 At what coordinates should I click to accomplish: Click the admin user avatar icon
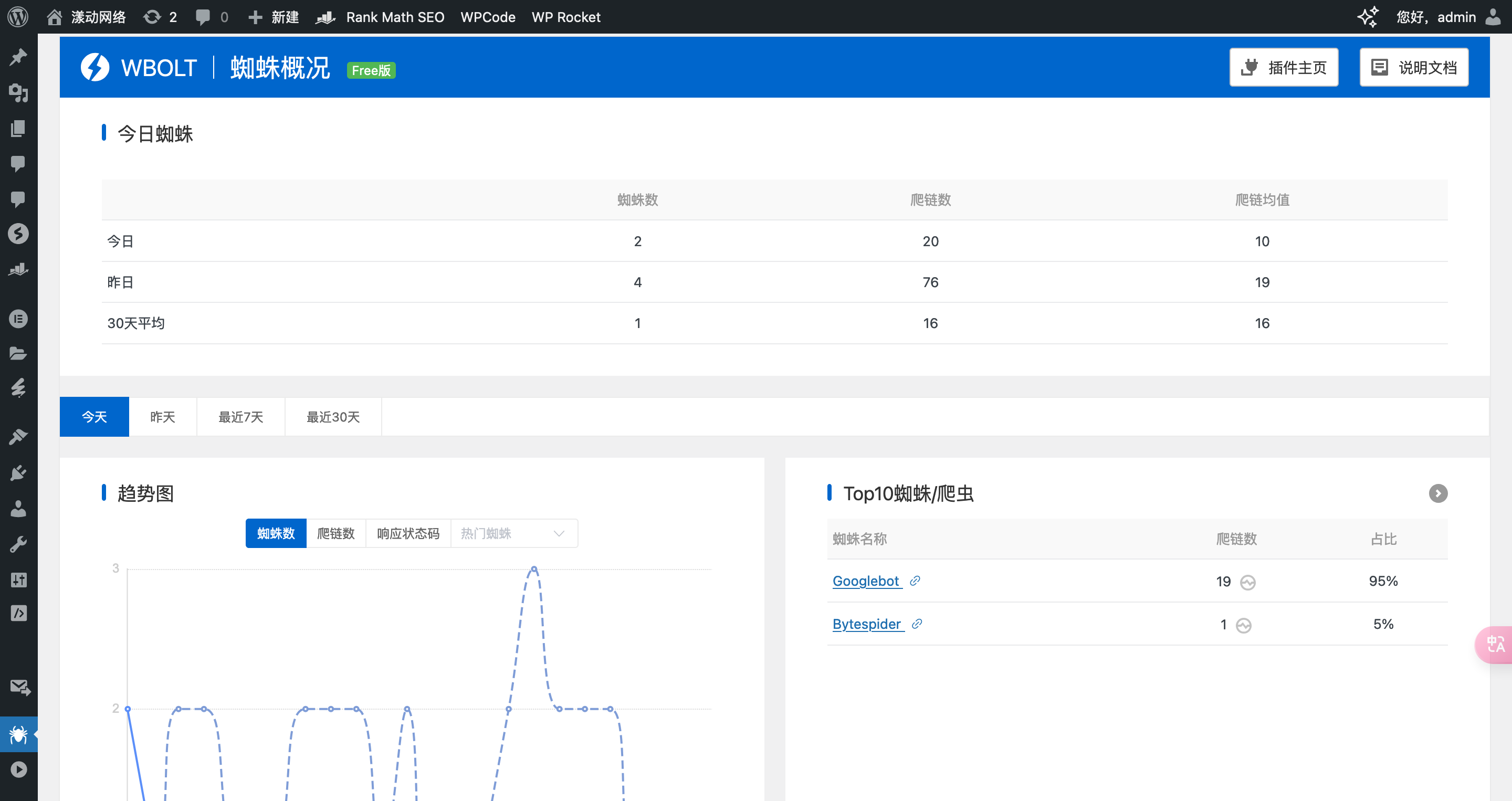click(x=1493, y=16)
